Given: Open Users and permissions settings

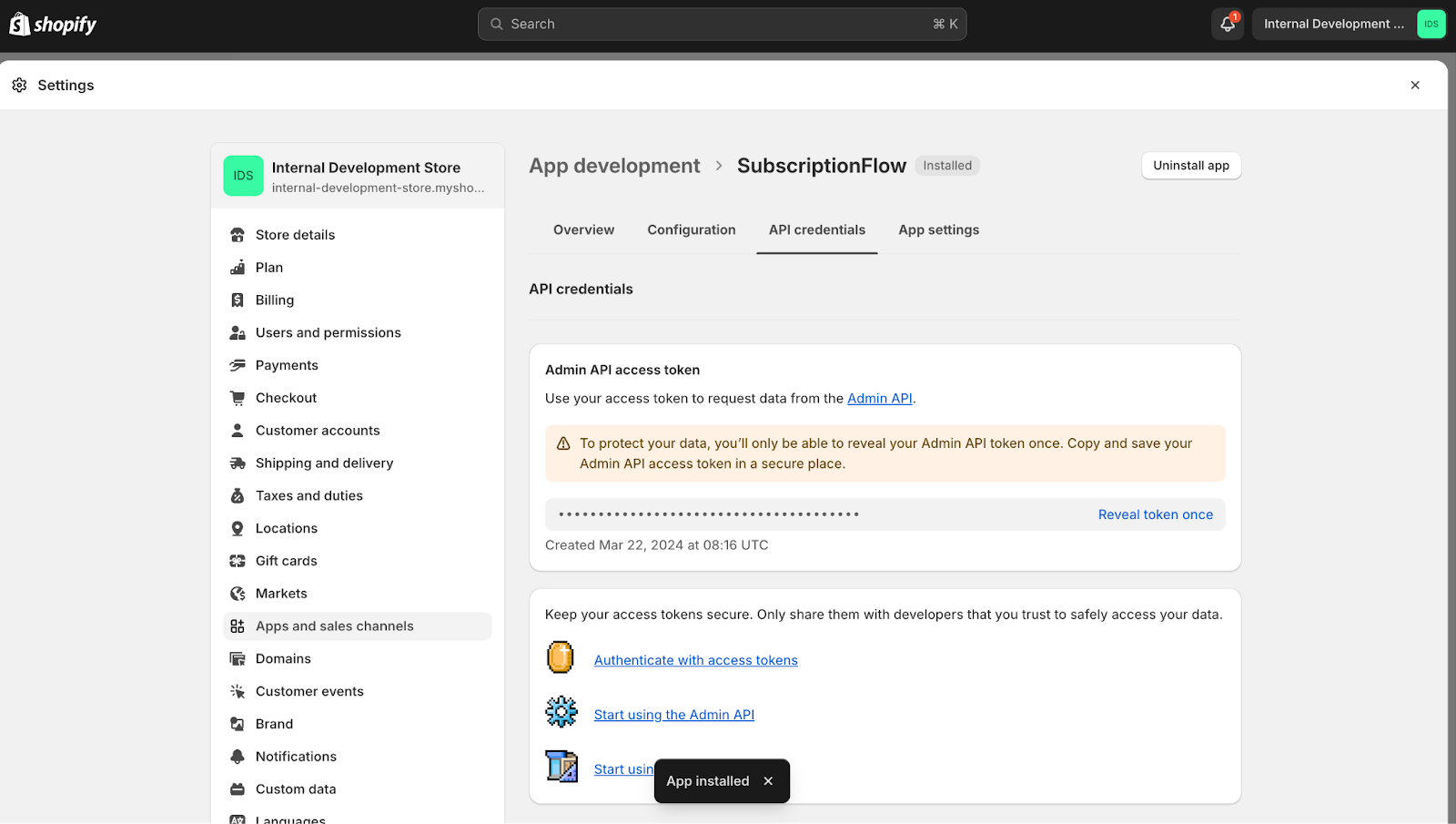Looking at the screenshot, I should coord(358,333).
